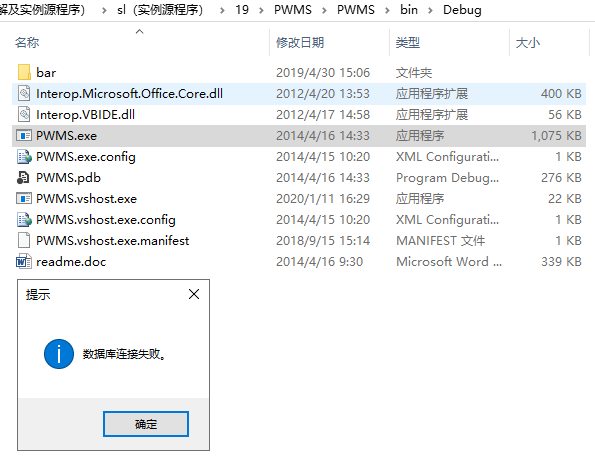Click the Interop.Microsoft.Office.Core.dll file icon

tap(24, 93)
